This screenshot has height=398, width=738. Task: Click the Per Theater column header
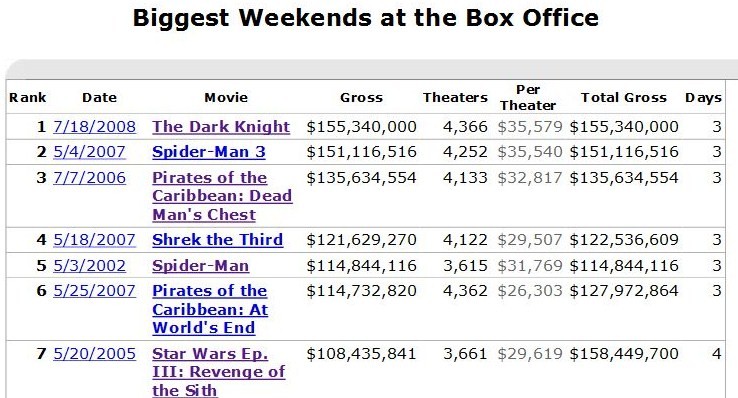tap(528, 97)
